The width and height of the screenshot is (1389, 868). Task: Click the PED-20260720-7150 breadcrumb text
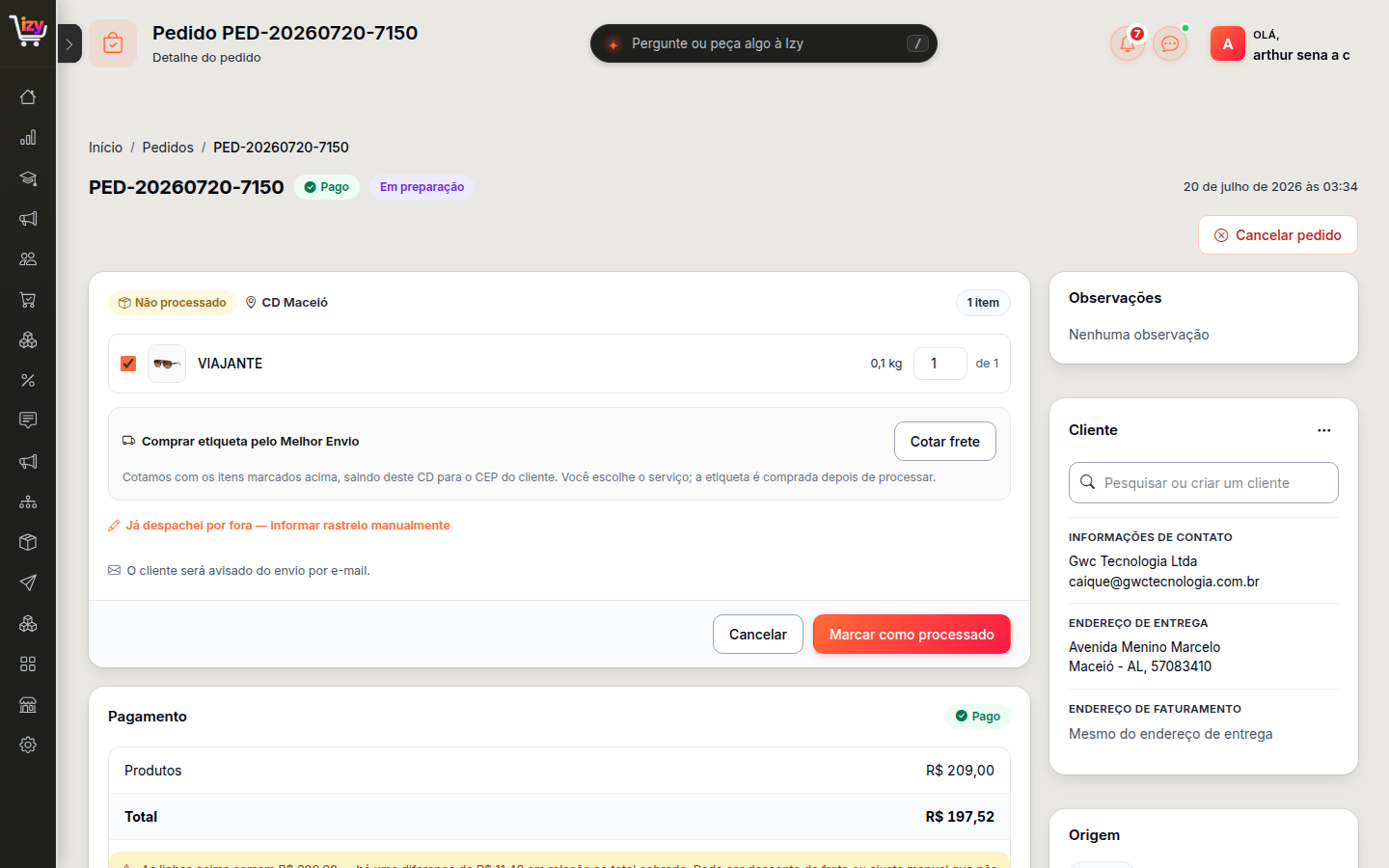281,148
